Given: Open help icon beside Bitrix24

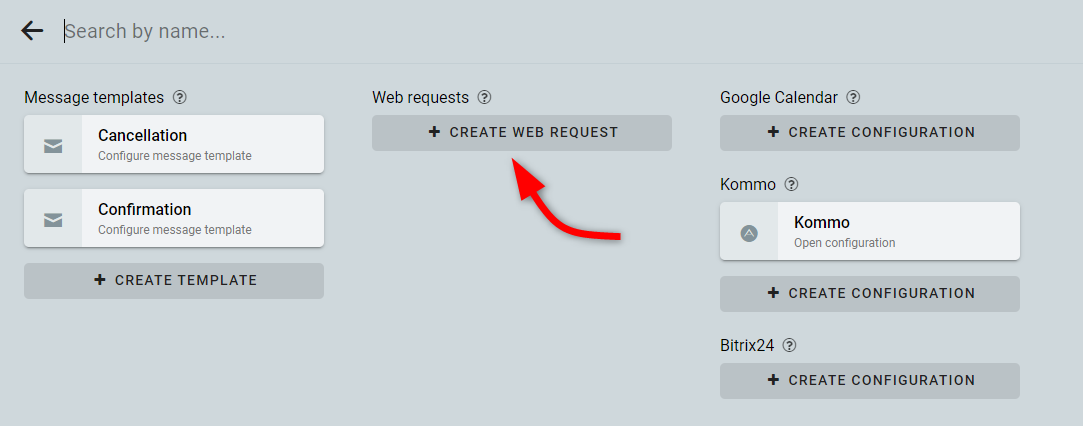Looking at the screenshot, I should pos(789,345).
